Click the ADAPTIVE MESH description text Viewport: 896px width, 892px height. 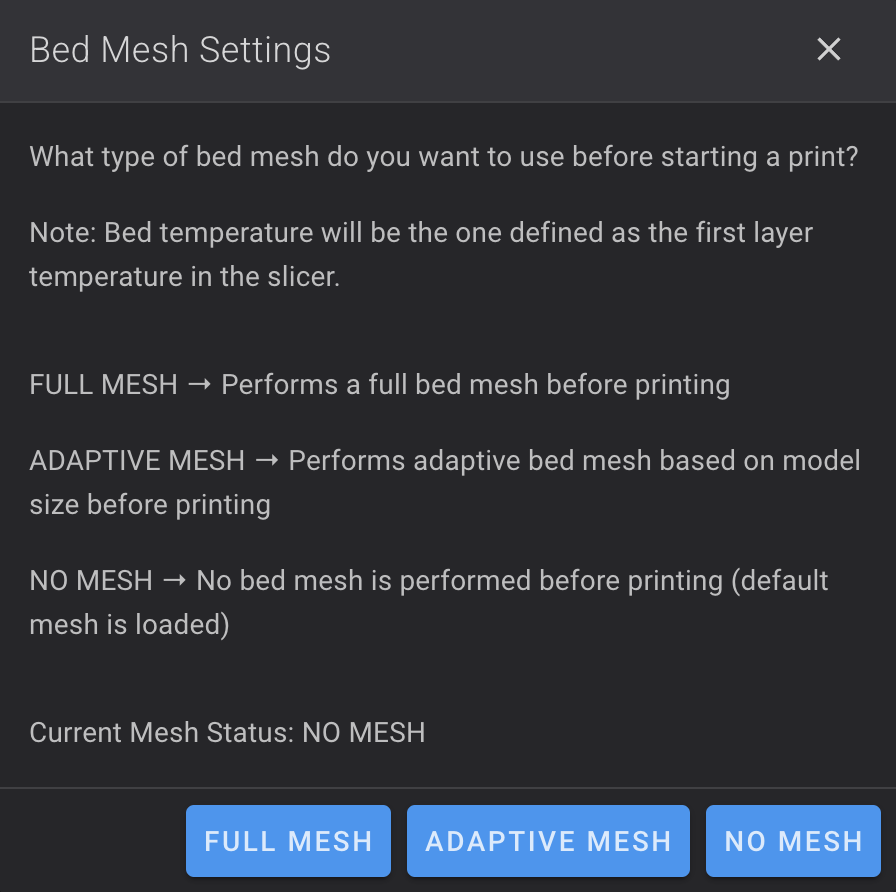tap(445, 483)
